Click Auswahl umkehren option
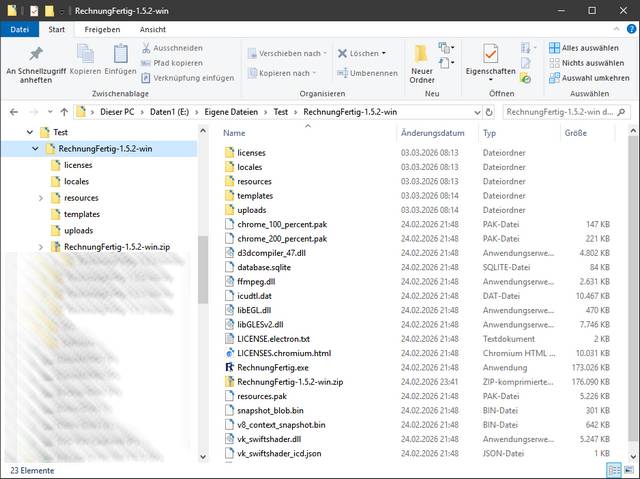Image resolution: width=640 pixels, height=479 pixels. point(590,75)
